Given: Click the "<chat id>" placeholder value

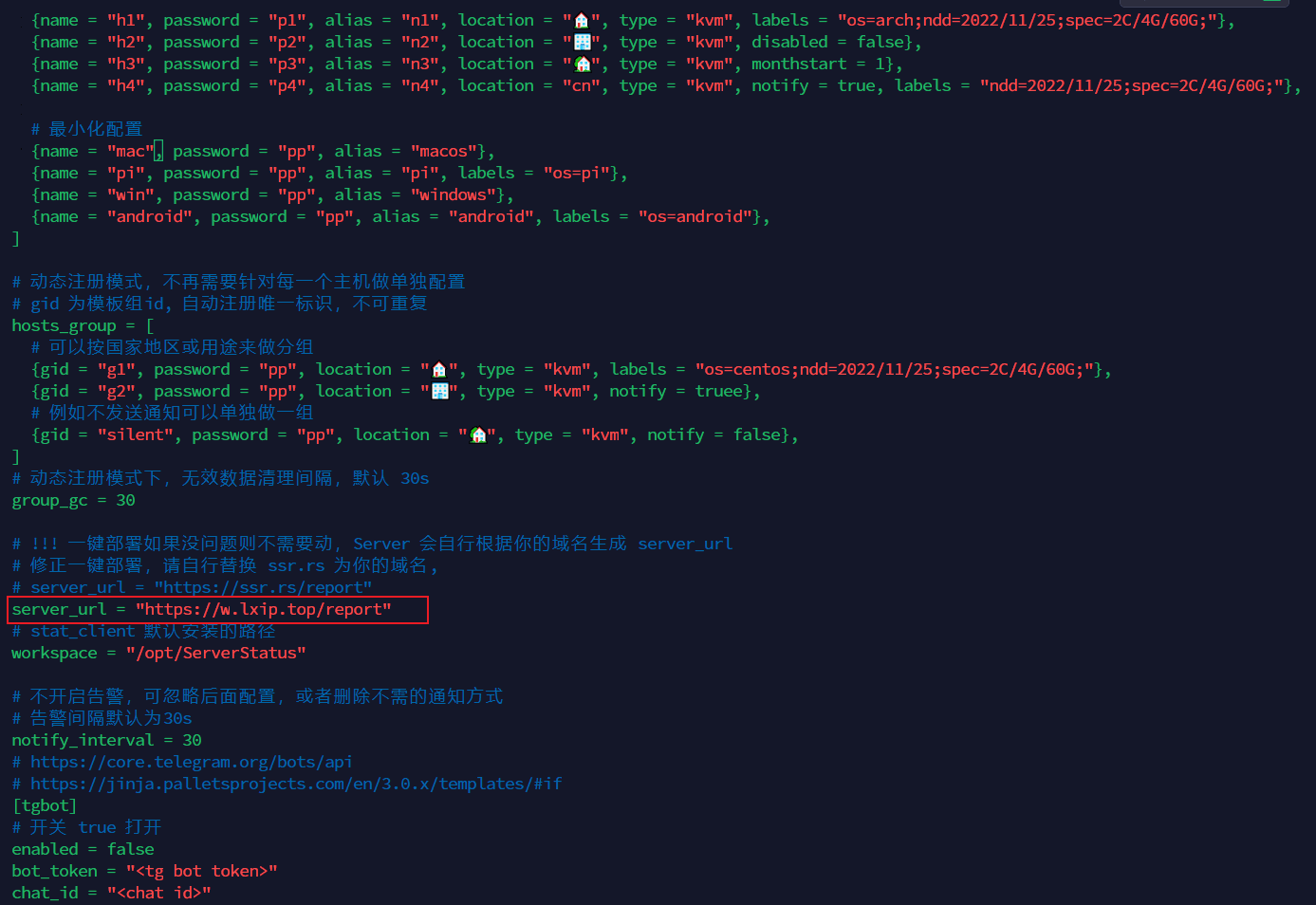Looking at the screenshot, I should pyautogui.click(x=158, y=893).
